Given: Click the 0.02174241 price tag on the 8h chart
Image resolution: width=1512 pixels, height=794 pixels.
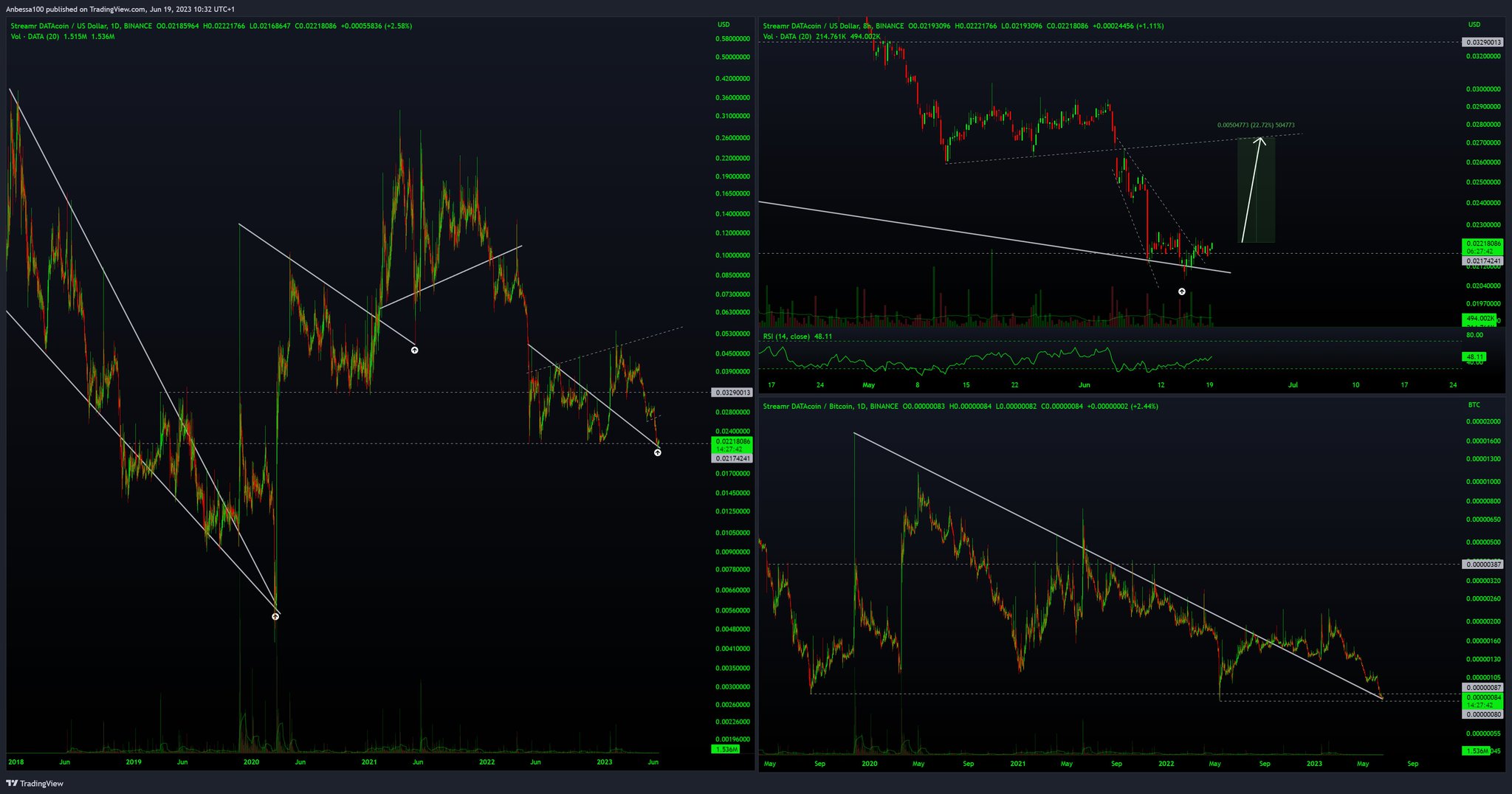Looking at the screenshot, I should [x=1482, y=261].
